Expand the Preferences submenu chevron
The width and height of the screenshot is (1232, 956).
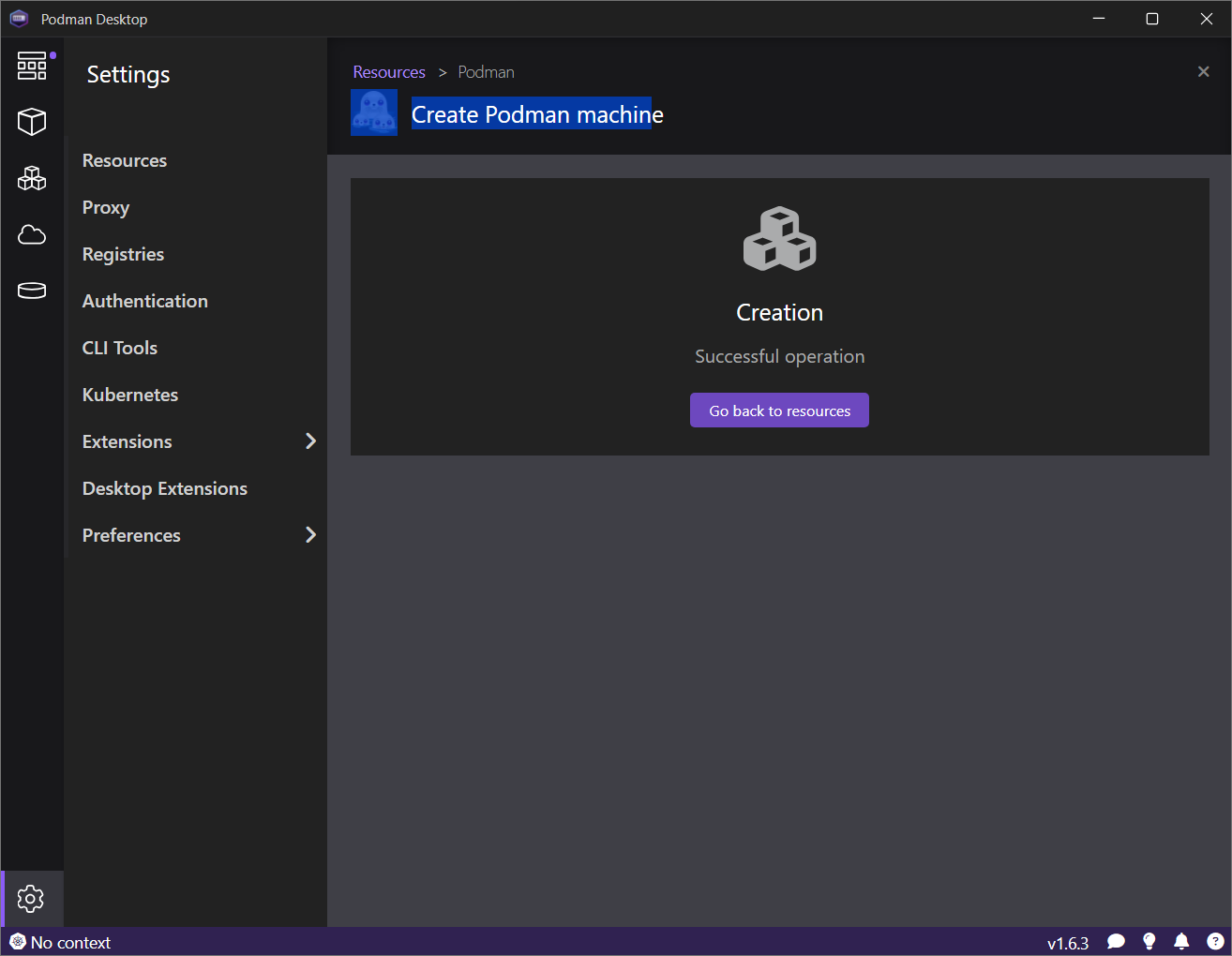tap(310, 535)
